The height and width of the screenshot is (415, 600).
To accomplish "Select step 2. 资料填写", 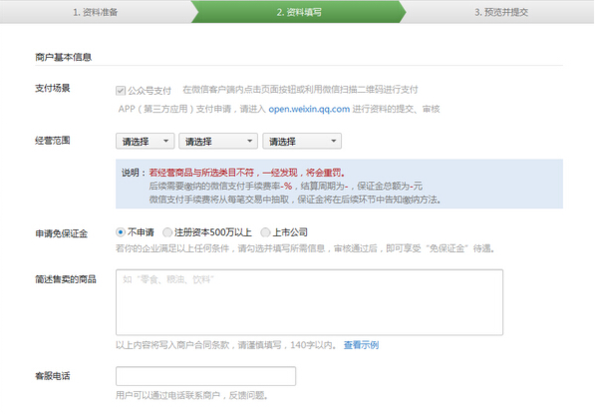I will point(299,12).
